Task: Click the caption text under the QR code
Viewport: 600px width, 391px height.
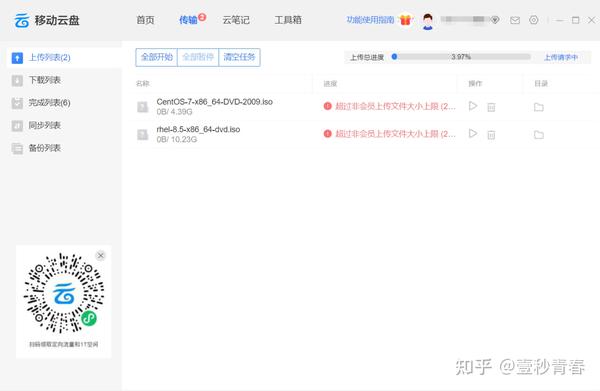Action: tap(64, 344)
